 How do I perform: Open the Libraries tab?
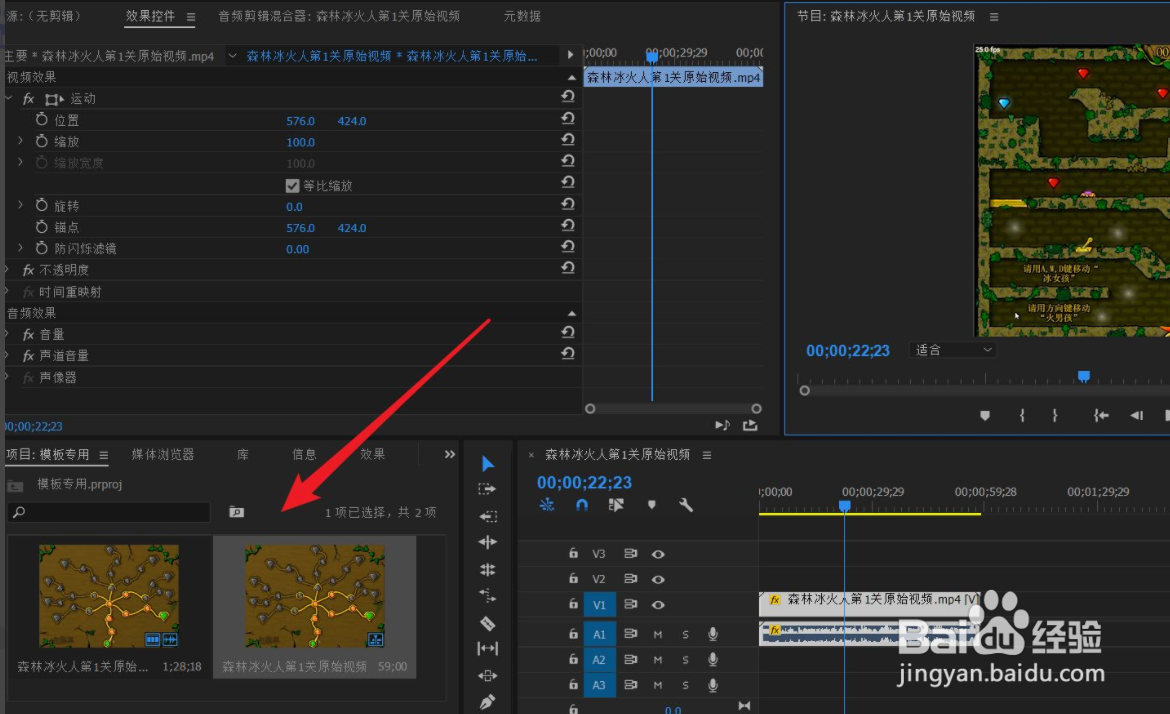243,454
